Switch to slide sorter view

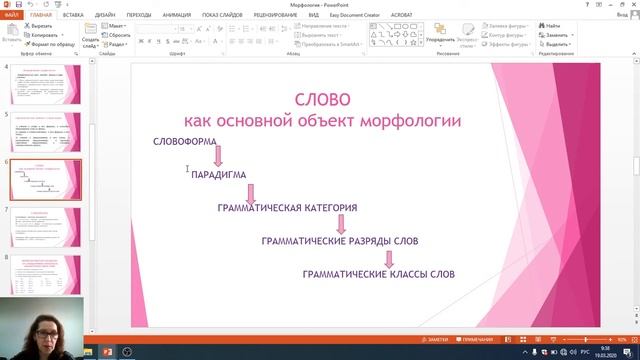coord(523,340)
